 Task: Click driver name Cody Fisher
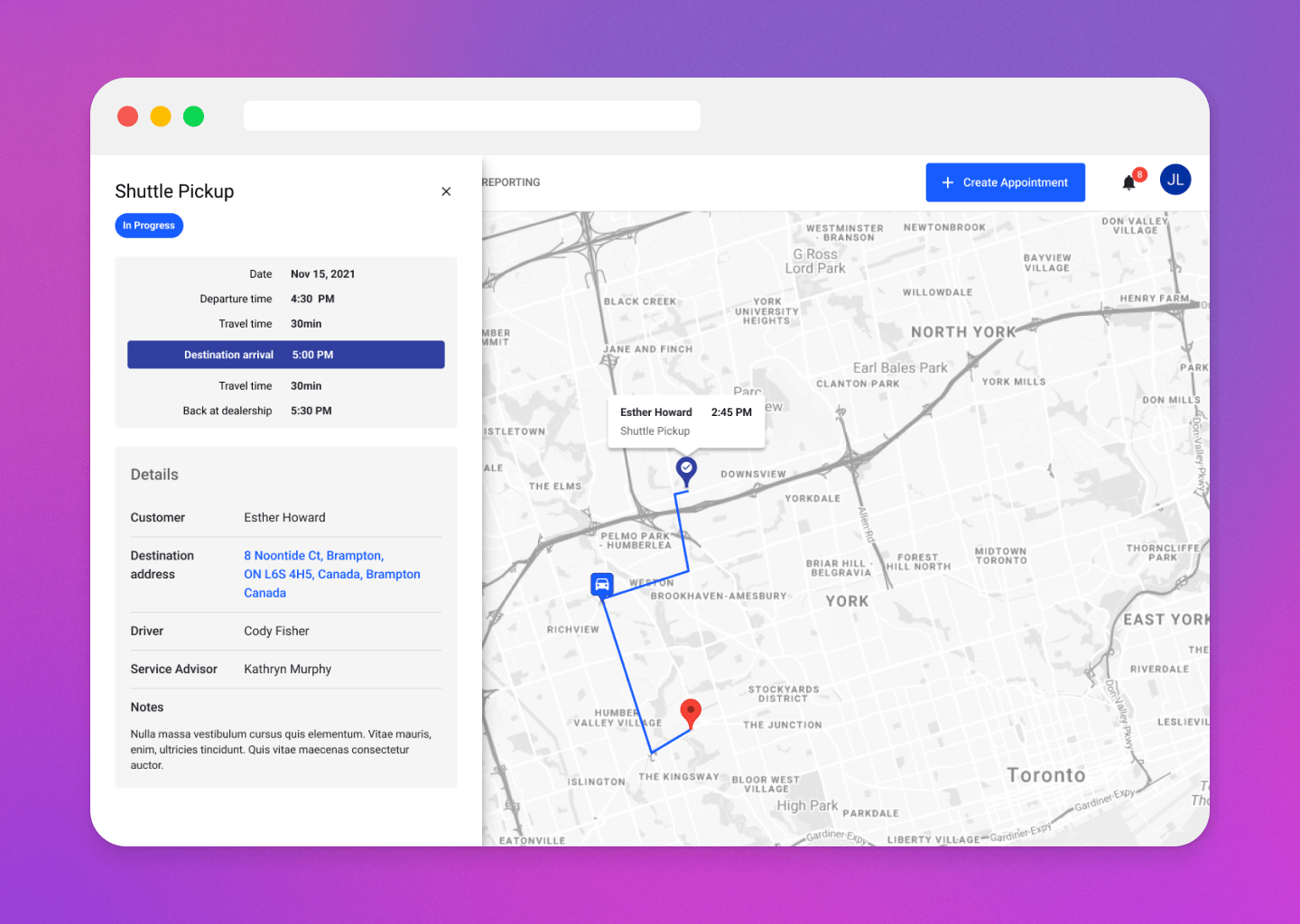(276, 631)
